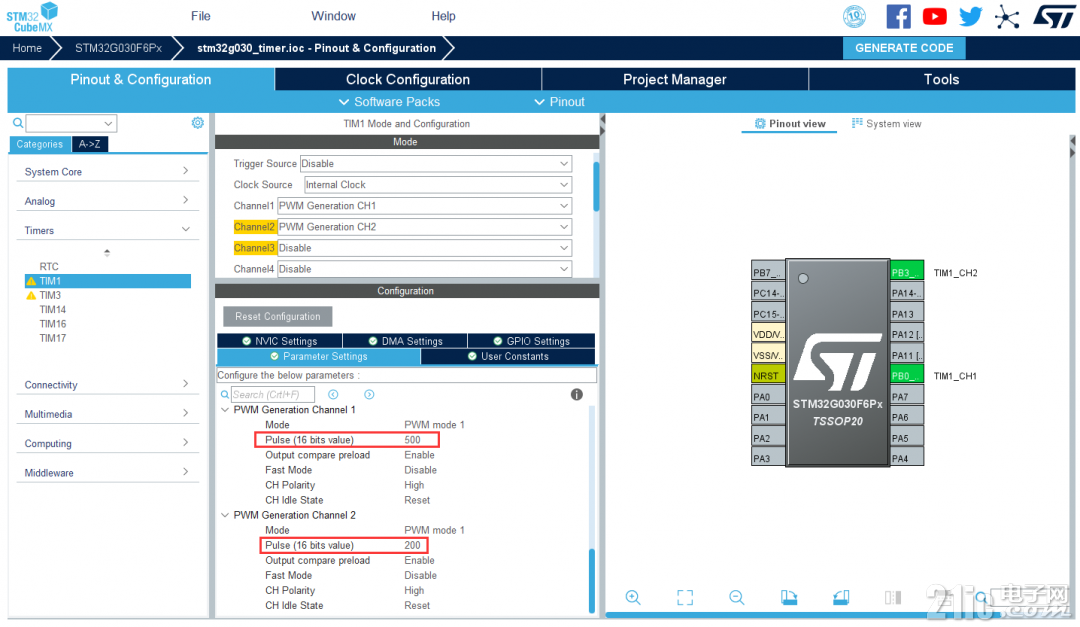Click the peripheral search magnifier icon
The image size is (1080, 627).
18,123
